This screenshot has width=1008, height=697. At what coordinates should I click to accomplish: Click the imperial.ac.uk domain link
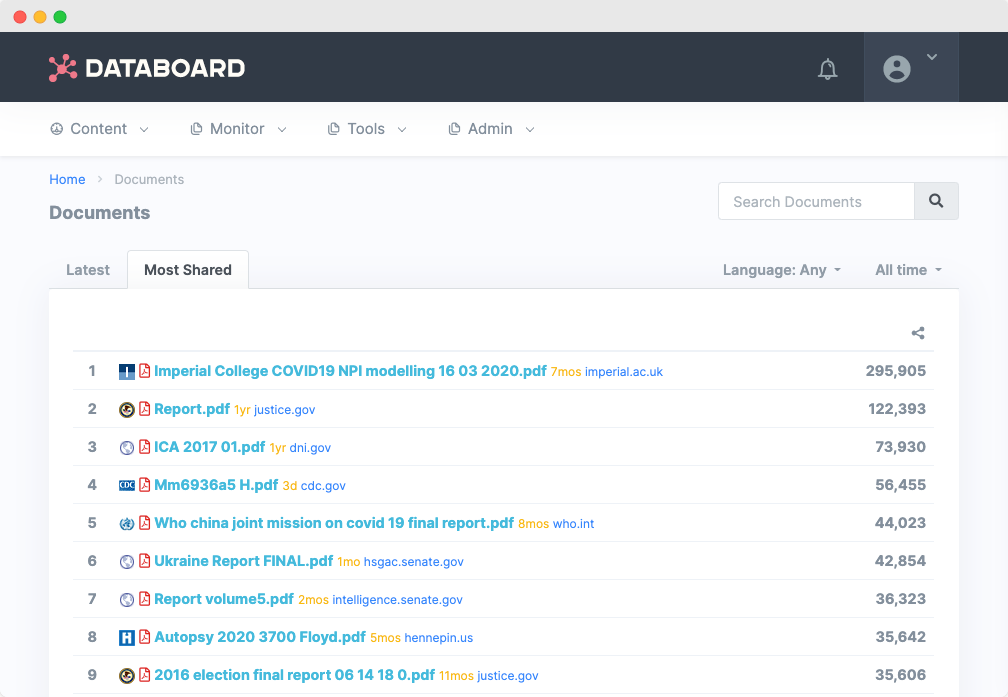pos(624,372)
